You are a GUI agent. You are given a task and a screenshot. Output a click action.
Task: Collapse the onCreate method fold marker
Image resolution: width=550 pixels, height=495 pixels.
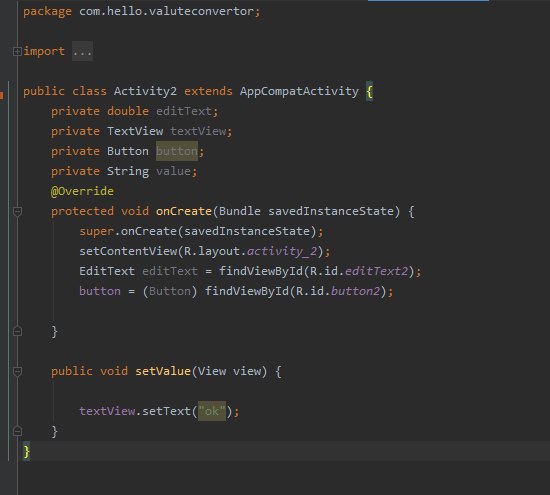pos(17,212)
